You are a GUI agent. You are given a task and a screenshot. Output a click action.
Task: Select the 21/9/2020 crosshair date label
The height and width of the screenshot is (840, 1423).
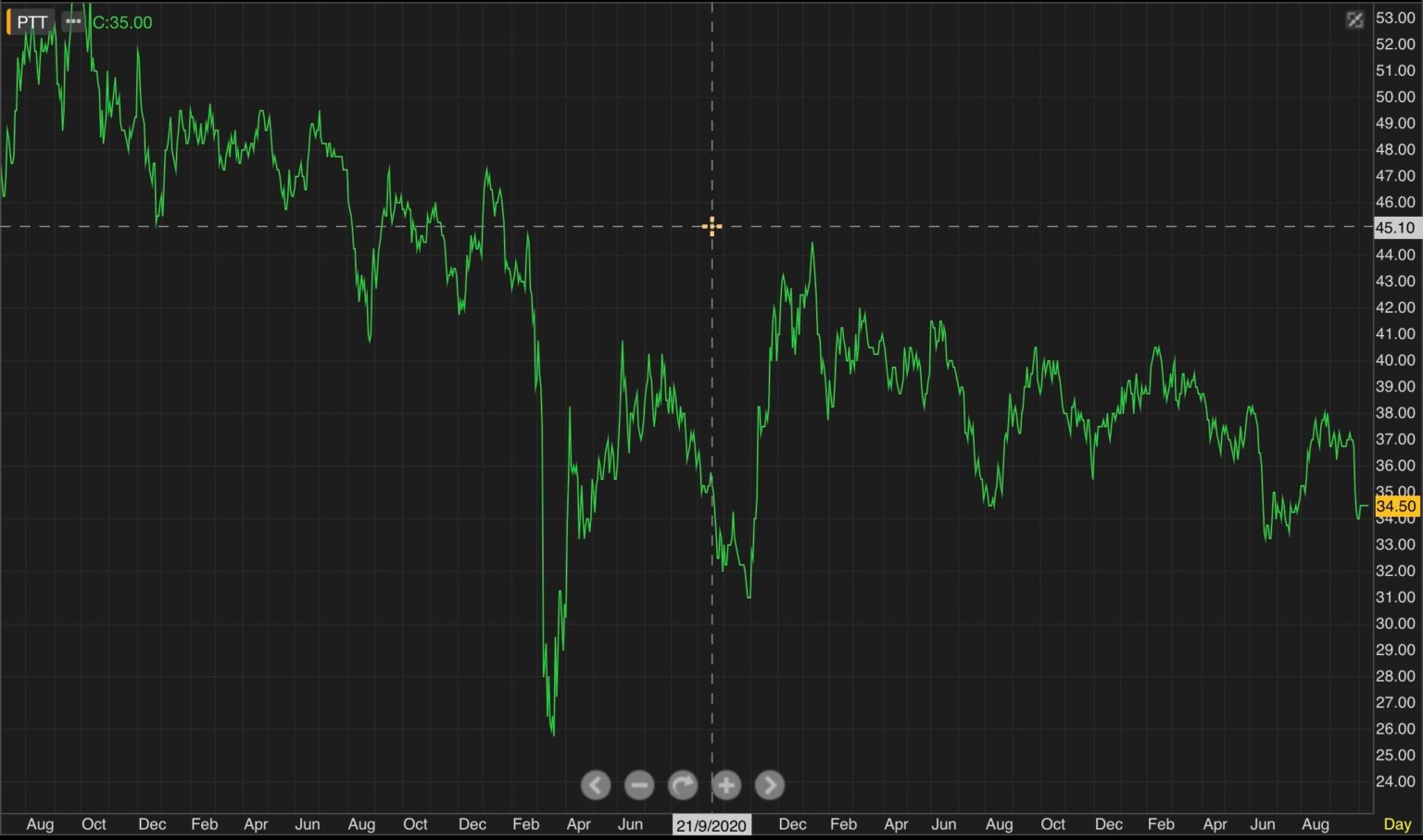coord(711,823)
